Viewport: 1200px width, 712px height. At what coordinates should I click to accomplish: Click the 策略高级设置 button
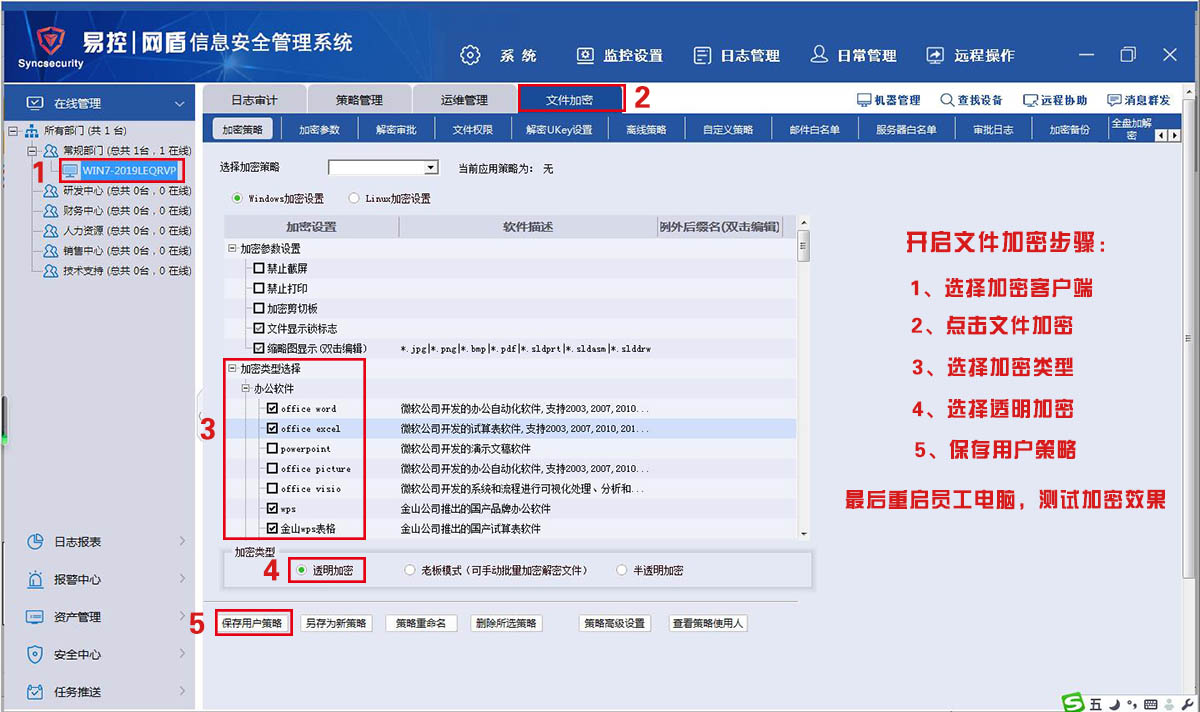[x=614, y=623]
